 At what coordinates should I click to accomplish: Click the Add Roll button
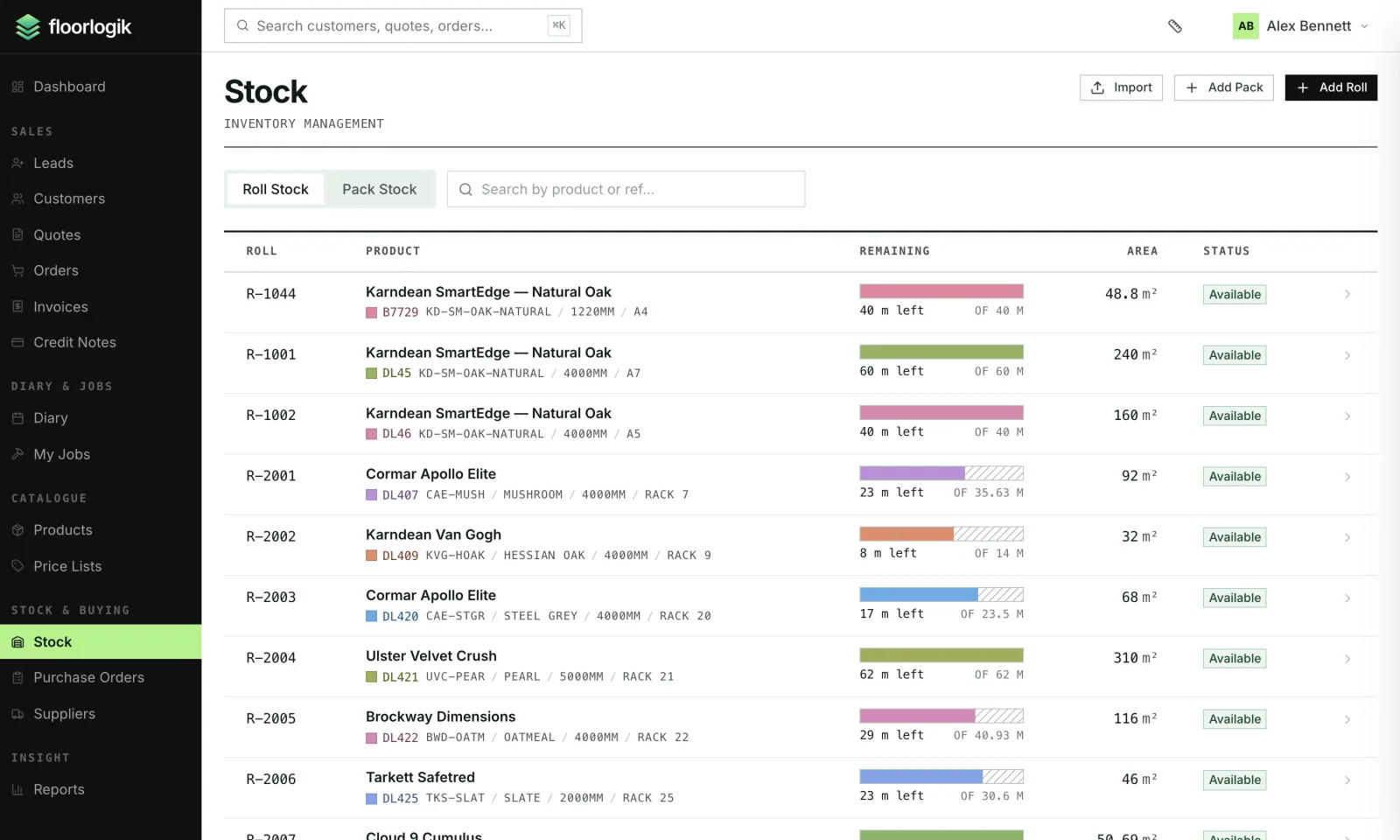coord(1331,87)
